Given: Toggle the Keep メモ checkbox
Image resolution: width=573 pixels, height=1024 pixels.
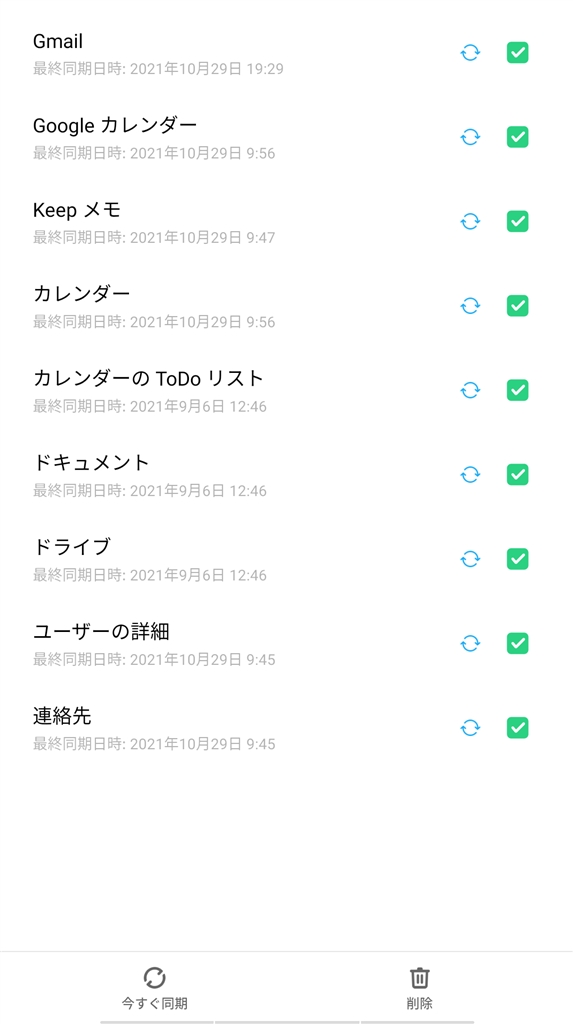Looking at the screenshot, I should [x=517, y=221].
